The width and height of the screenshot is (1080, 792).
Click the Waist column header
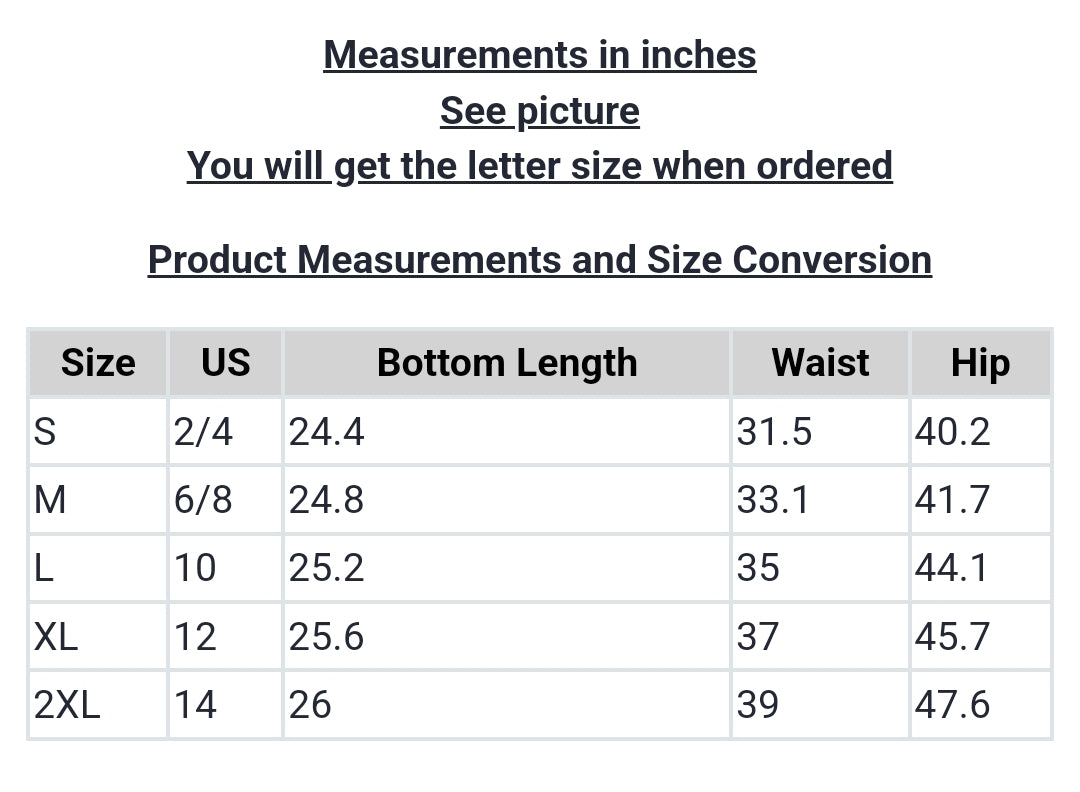820,363
